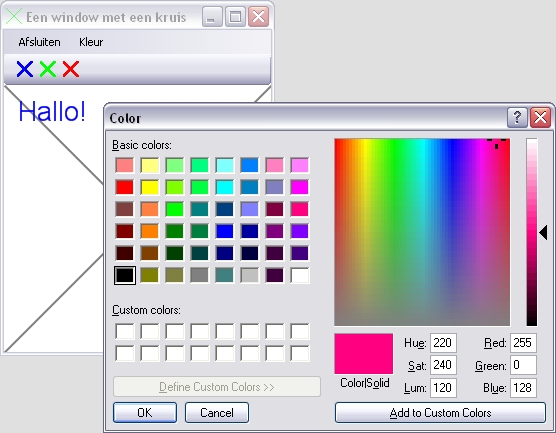Pick the pure red basic color swatch
Viewport: 556px width, 433px height.
click(x=125, y=187)
